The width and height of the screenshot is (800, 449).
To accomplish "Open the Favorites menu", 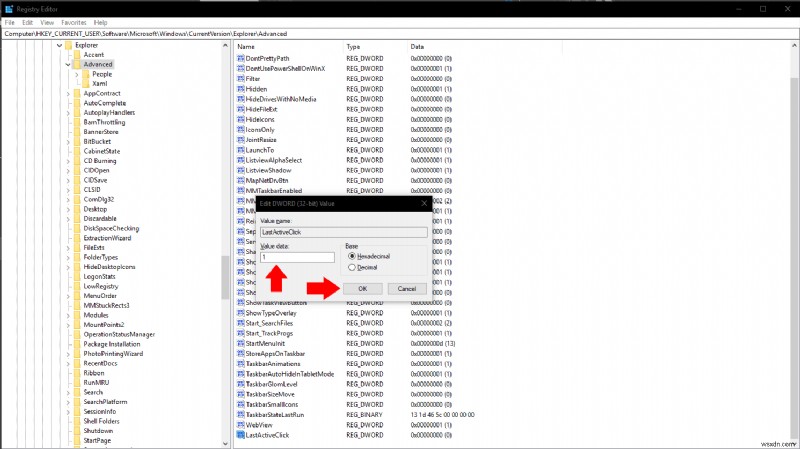I will (x=74, y=22).
